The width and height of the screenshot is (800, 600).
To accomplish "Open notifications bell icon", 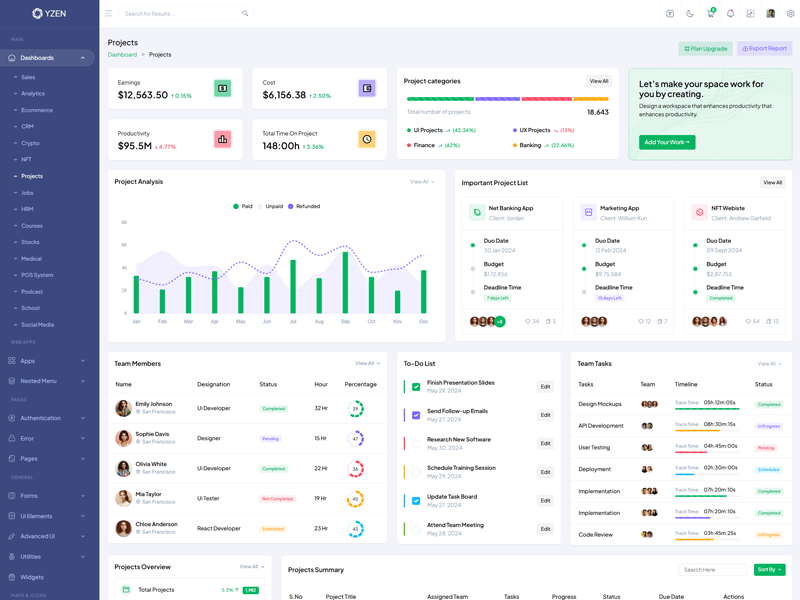I will (730, 14).
